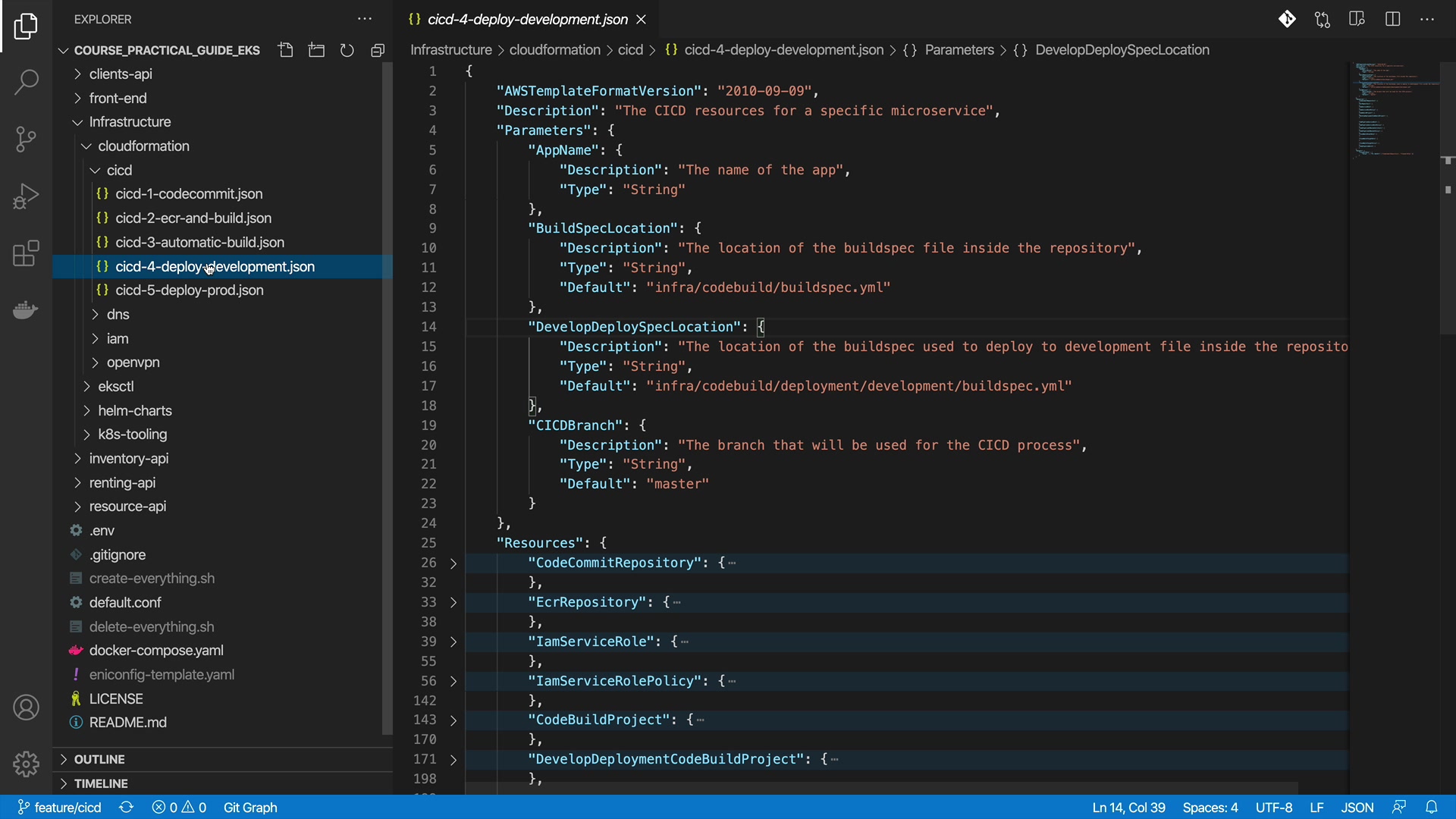Click the split editor right icon
The image size is (1456, 819).
click(1392, 19)
